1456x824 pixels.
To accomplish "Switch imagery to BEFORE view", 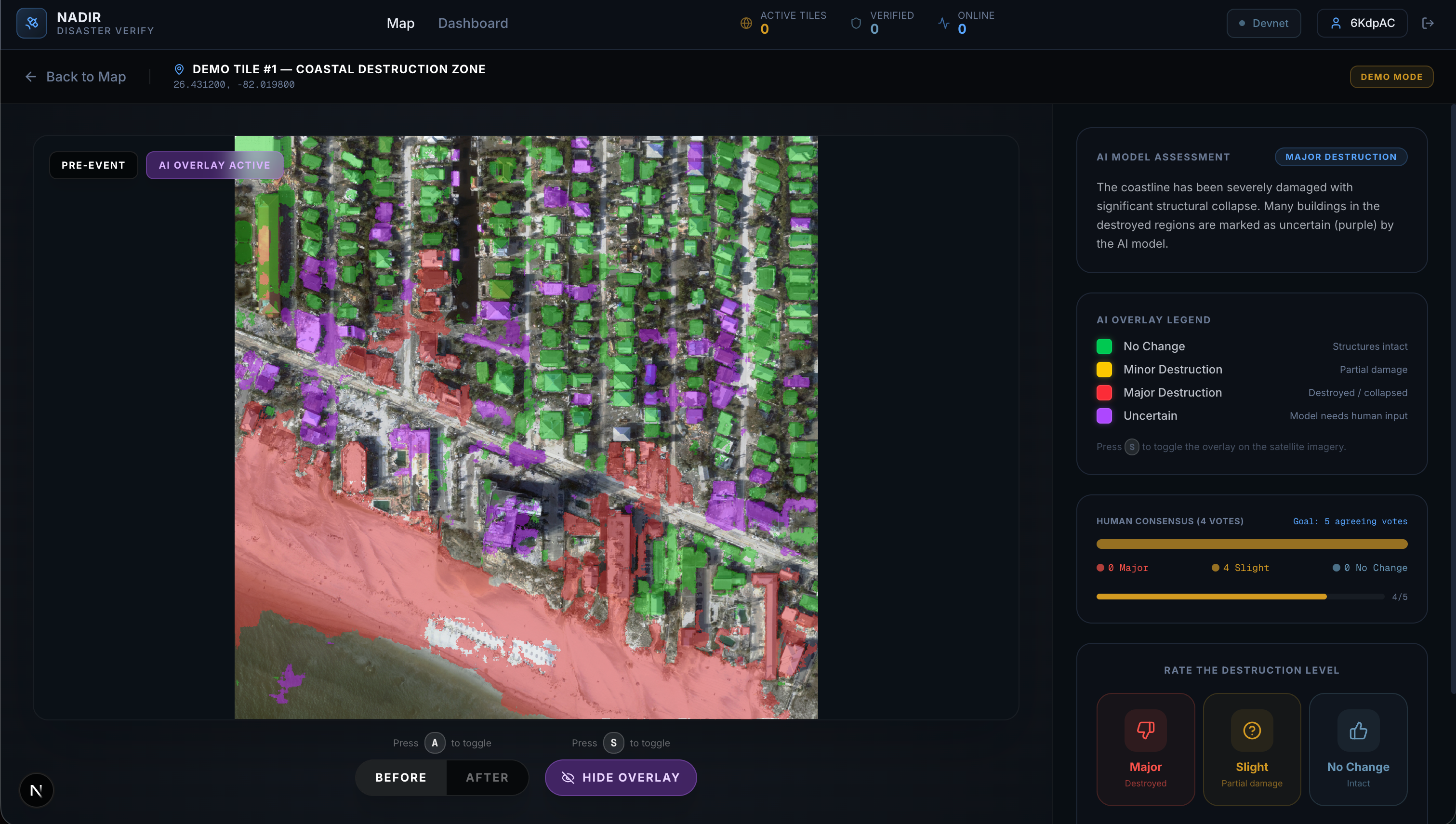I will point(400,778).
